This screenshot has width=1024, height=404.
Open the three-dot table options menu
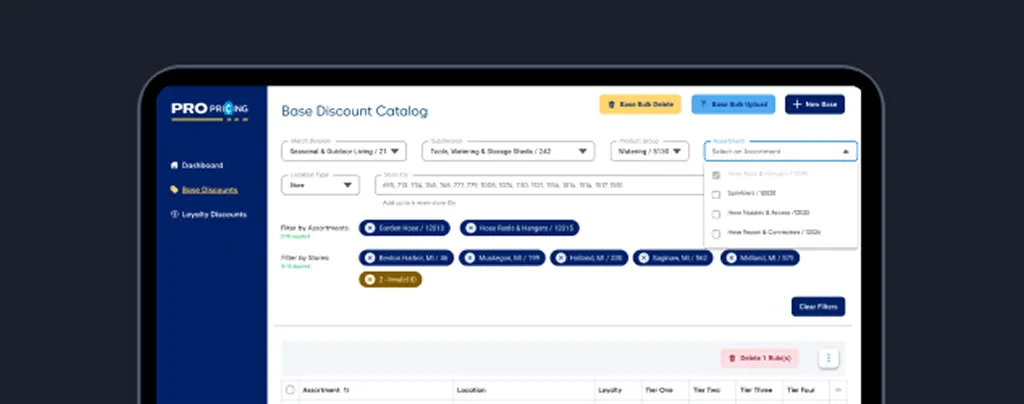(x=829, y=358)
